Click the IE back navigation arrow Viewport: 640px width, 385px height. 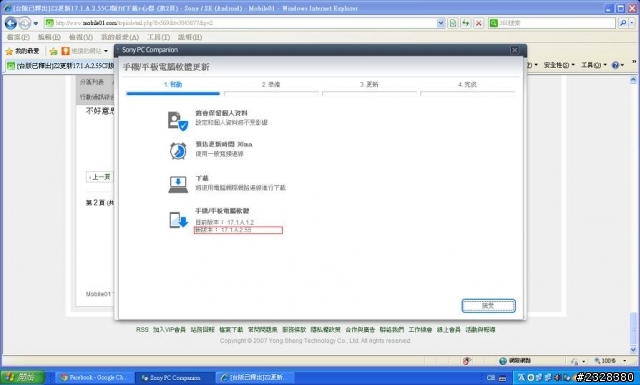click(x=11, y=23)
